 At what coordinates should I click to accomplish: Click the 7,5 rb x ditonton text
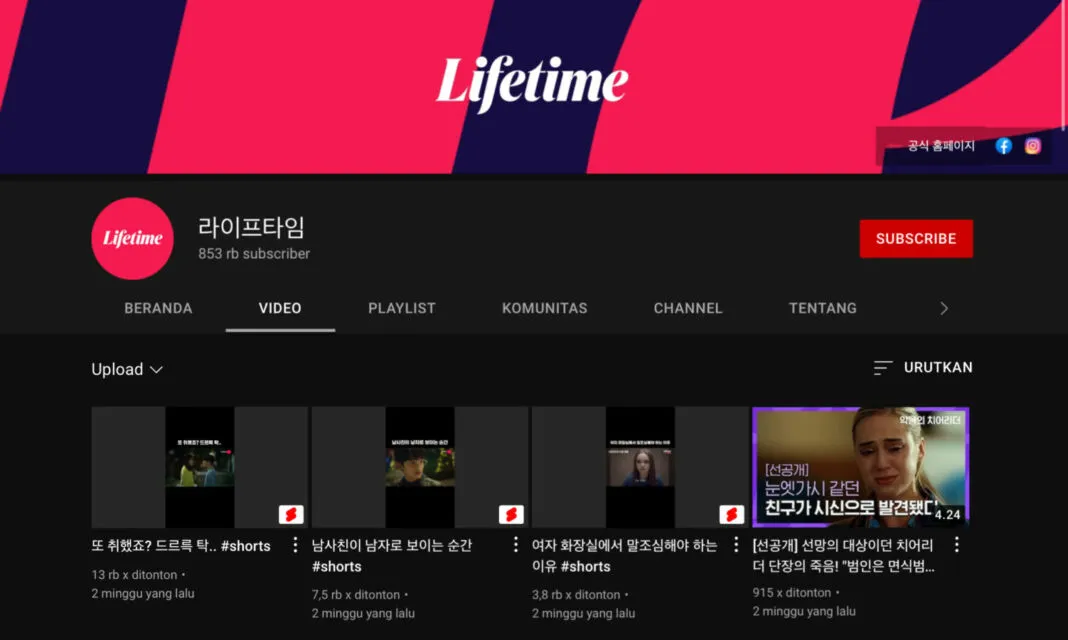coord(356,594)
